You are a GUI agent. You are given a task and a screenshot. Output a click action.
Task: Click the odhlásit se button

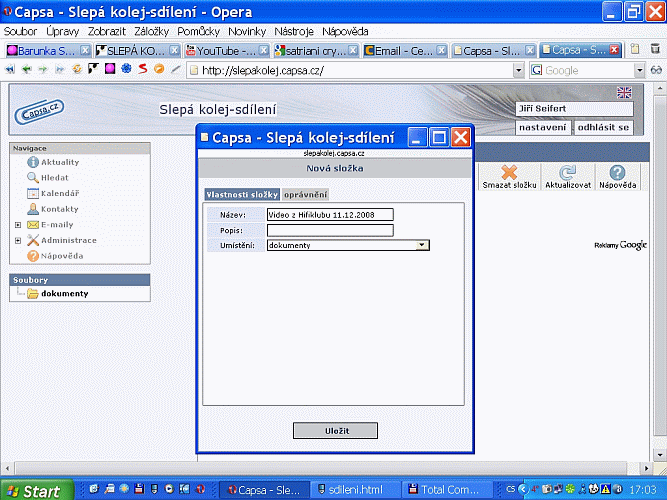coord(603,127)
